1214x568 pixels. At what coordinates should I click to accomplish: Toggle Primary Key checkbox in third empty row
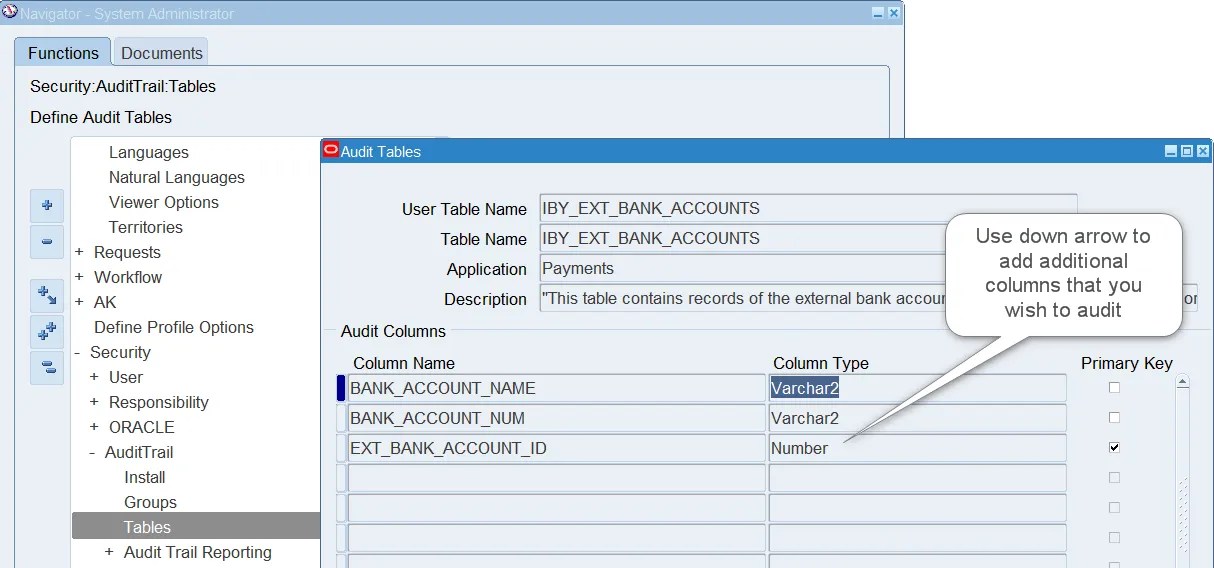pyautogui.click(x=1114, y=538)
